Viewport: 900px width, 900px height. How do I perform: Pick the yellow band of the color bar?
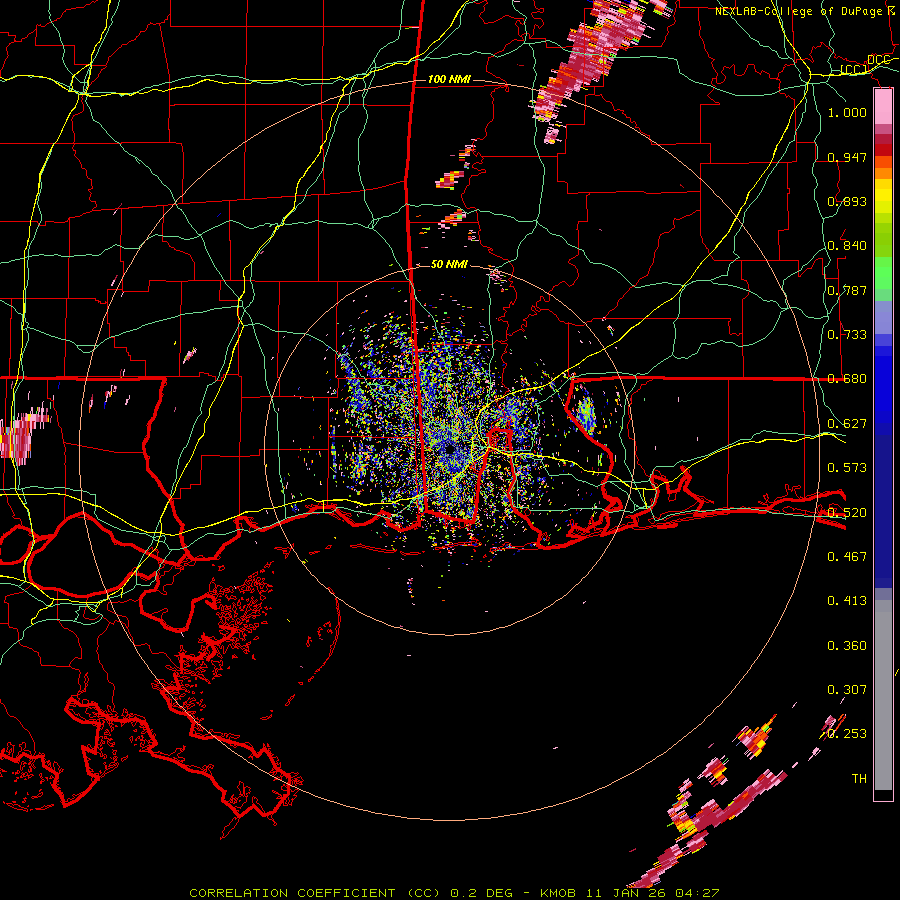click(883, 196)
